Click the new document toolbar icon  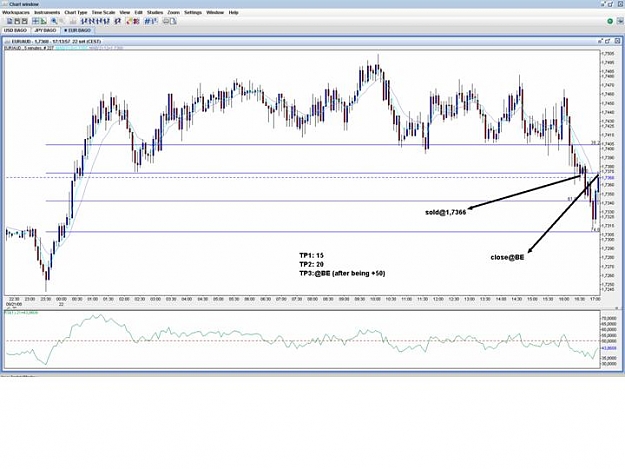point(10,21)
